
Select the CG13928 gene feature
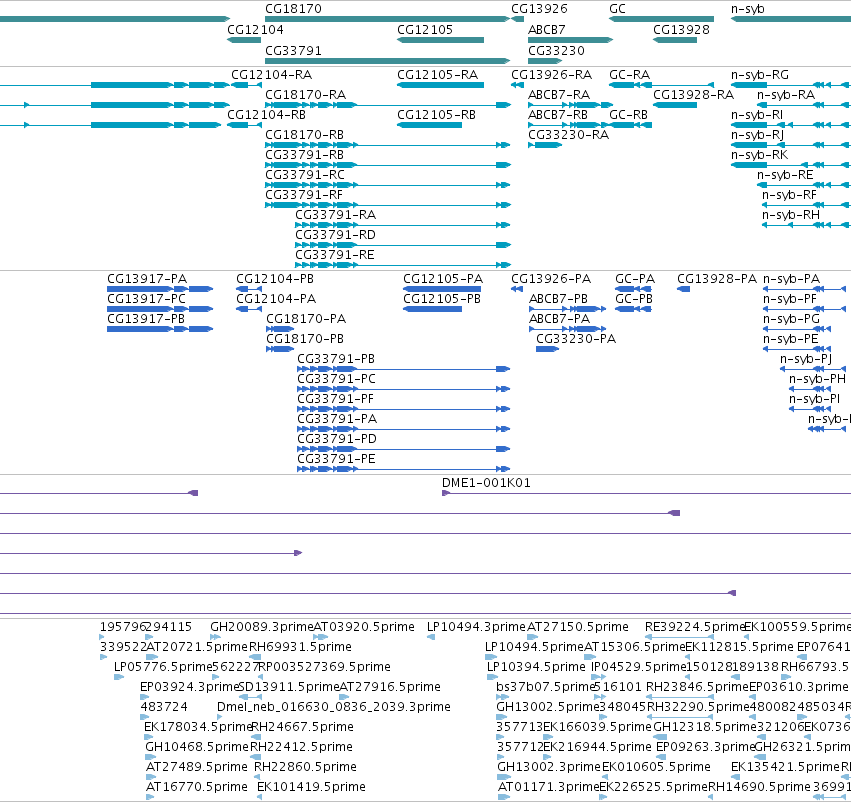coord(675,40)
